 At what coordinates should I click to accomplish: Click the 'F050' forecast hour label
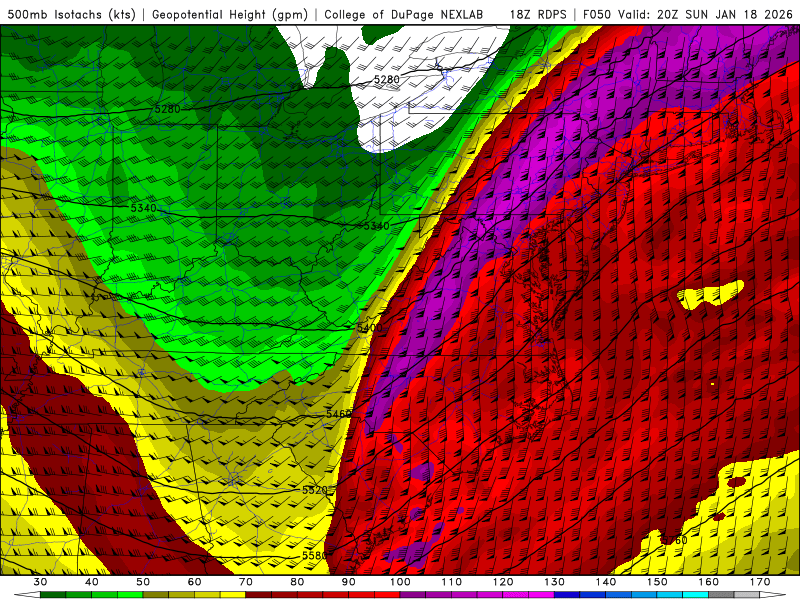(596, 15)
